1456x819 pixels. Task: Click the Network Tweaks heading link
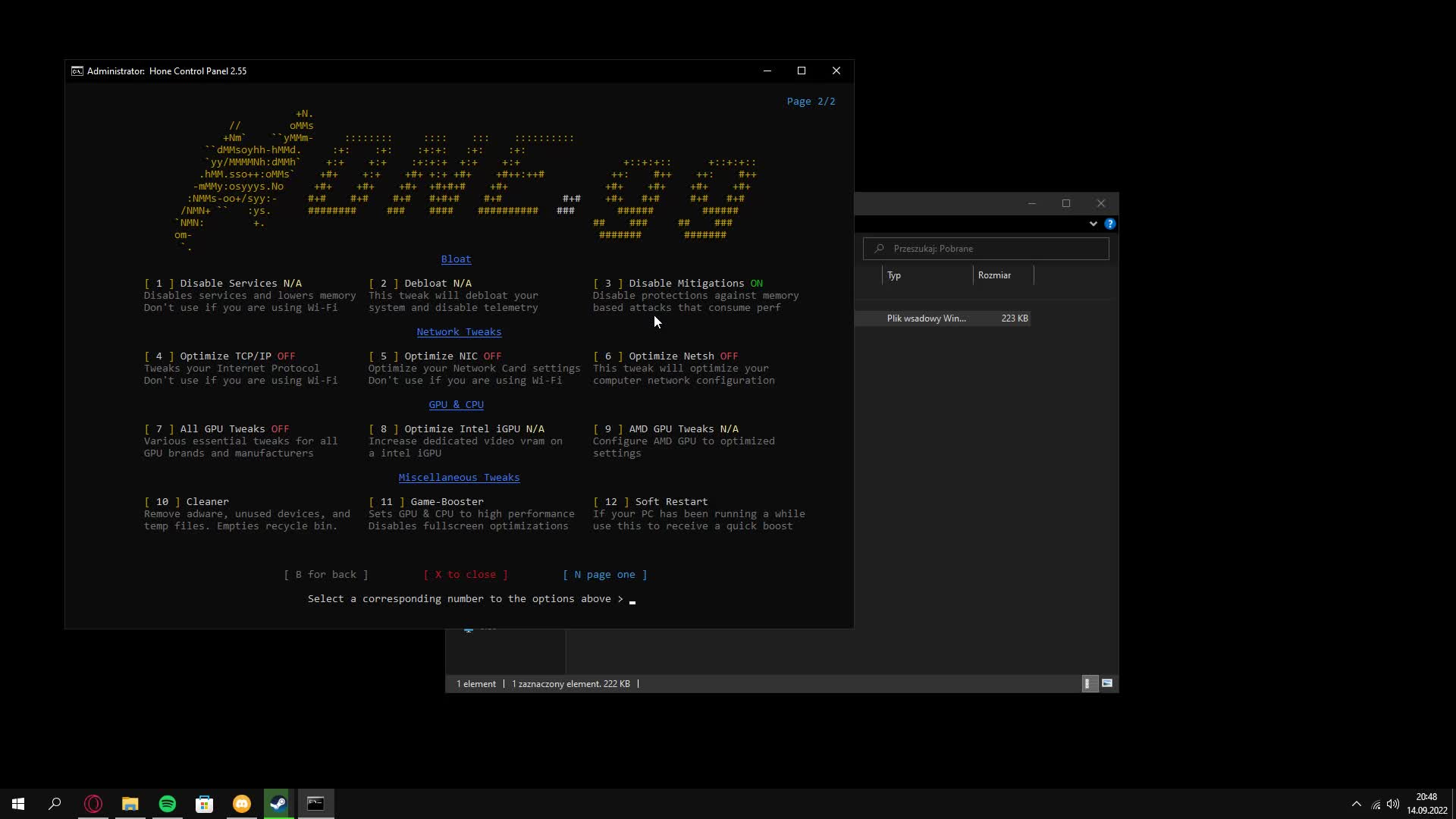pyautogui.click(x=459, y=331)
